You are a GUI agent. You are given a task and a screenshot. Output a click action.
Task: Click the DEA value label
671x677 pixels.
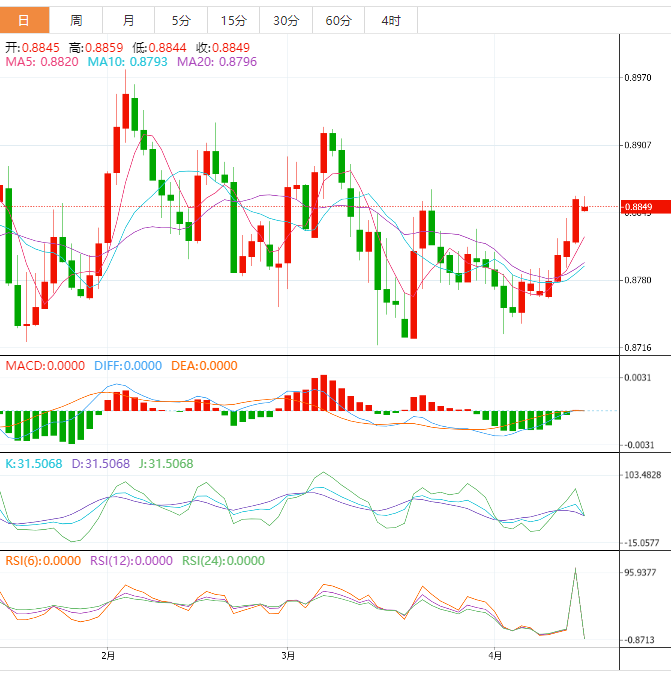[x=204, y=366]
